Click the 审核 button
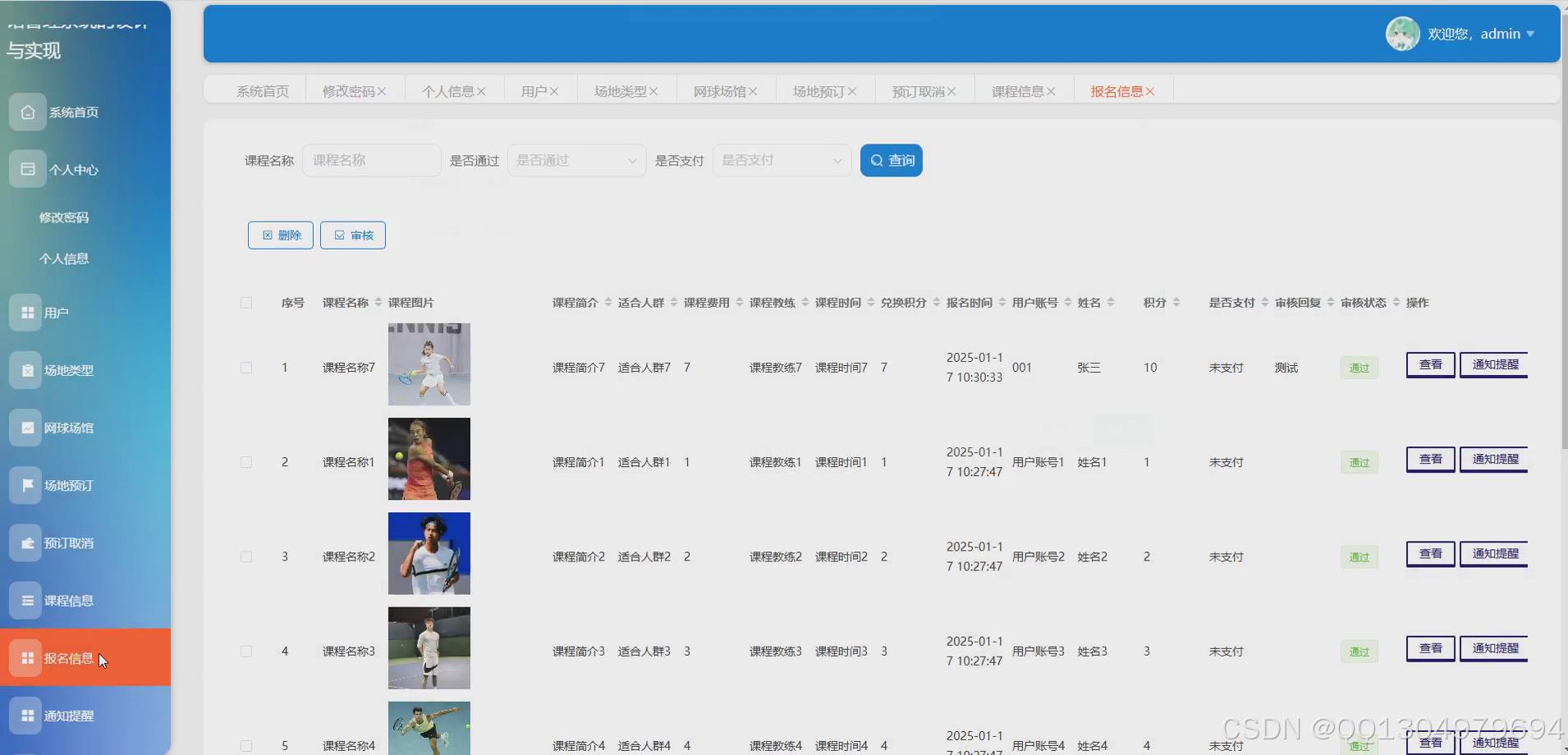 coord(353,235)
